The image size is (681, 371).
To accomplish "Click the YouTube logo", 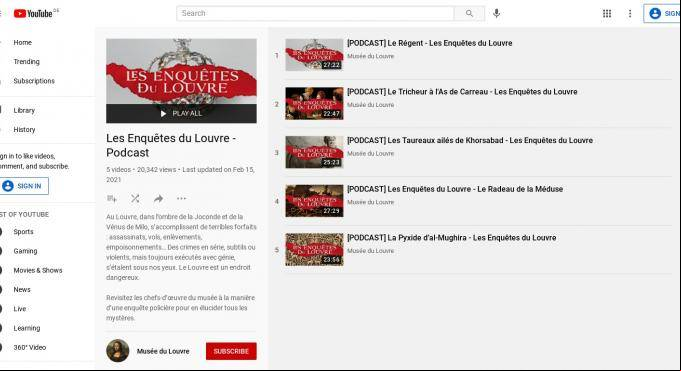I will click(33, 13).
